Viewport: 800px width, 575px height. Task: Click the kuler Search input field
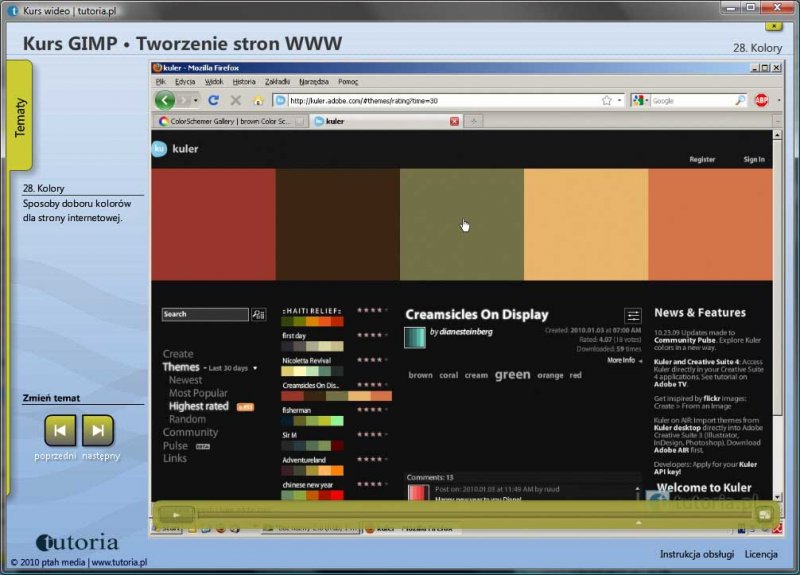205,314
